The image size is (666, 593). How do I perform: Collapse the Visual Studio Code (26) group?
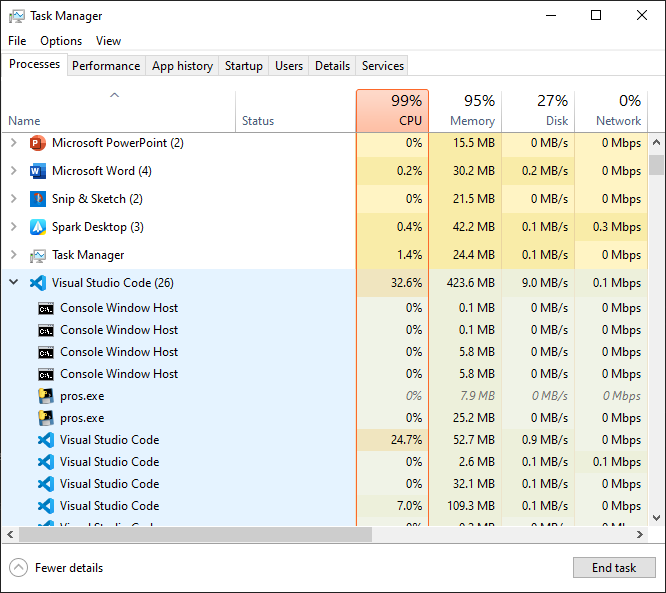pyautogui.click(x=14, y=282)
